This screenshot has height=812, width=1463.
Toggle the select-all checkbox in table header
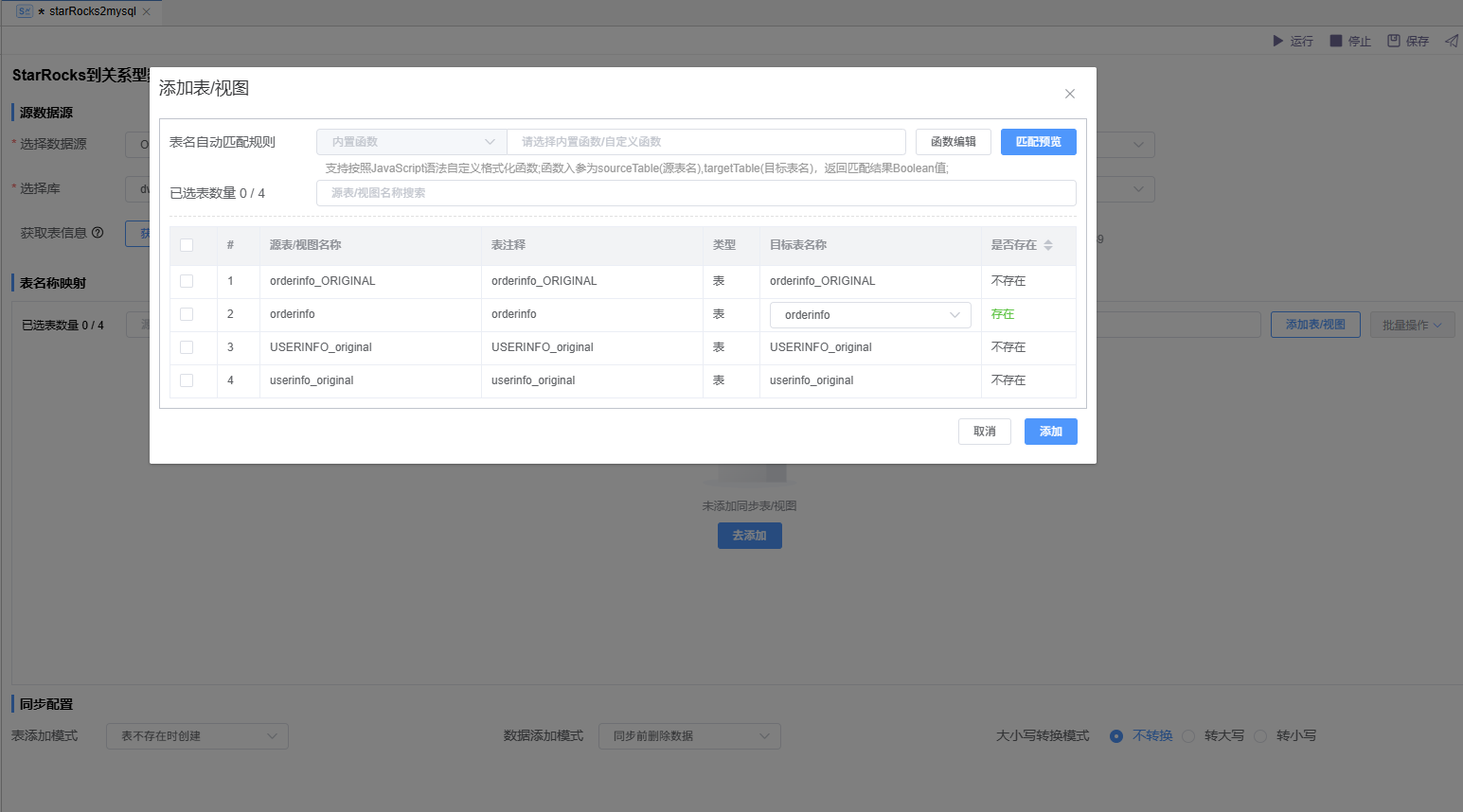pyautogui.click(x=187, y=245)
